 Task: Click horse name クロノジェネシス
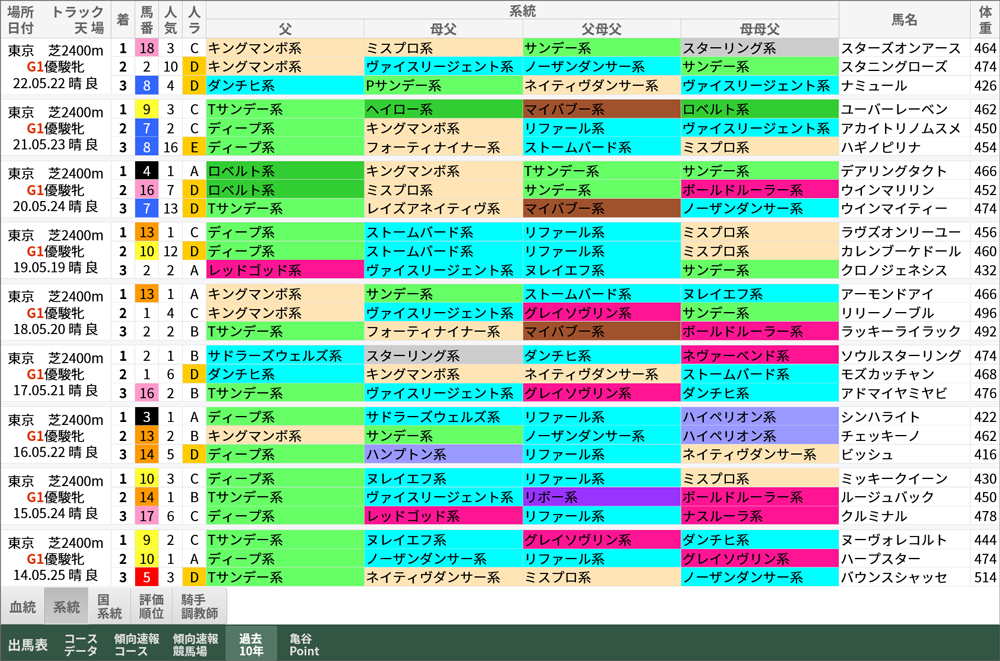[894, 270]
